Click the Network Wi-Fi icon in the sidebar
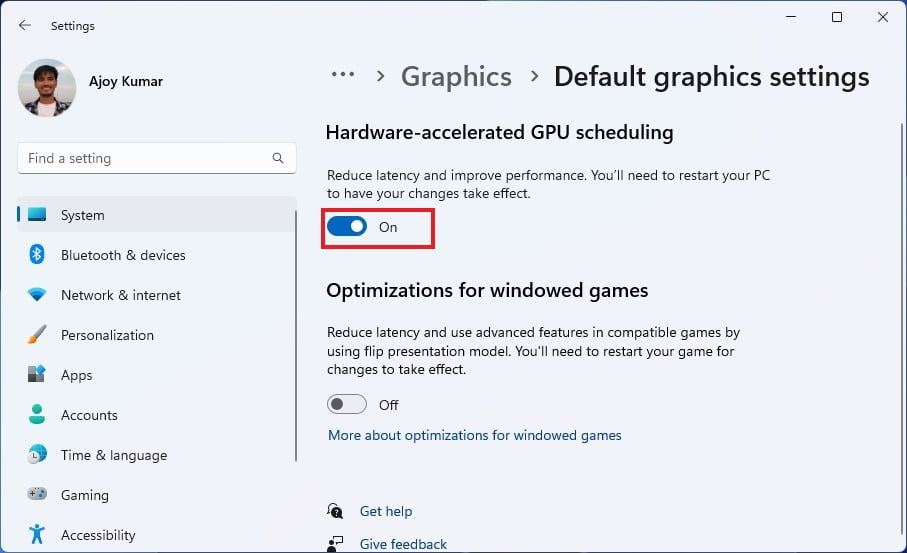The height and width of the screenshot is (553, 907). click(37, 294)
